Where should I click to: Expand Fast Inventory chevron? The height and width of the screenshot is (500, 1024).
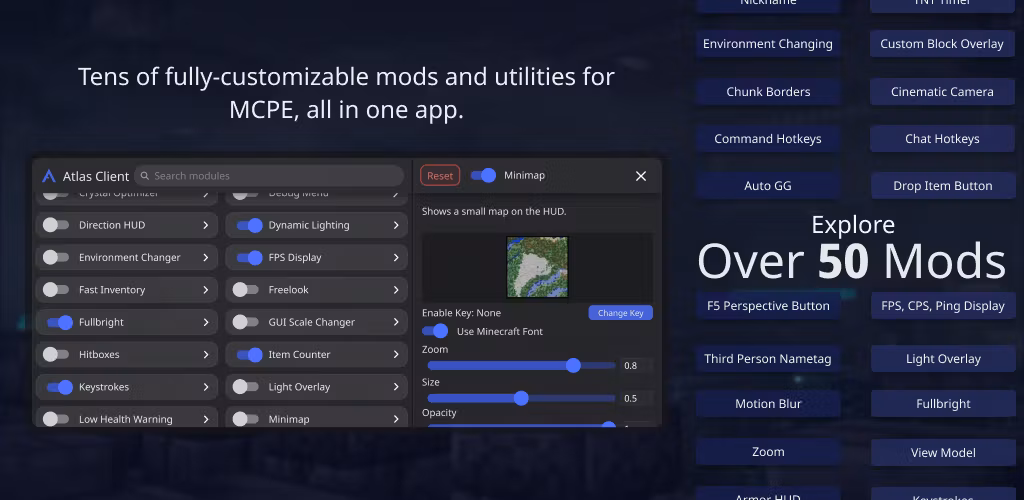(x=206, y=290)
